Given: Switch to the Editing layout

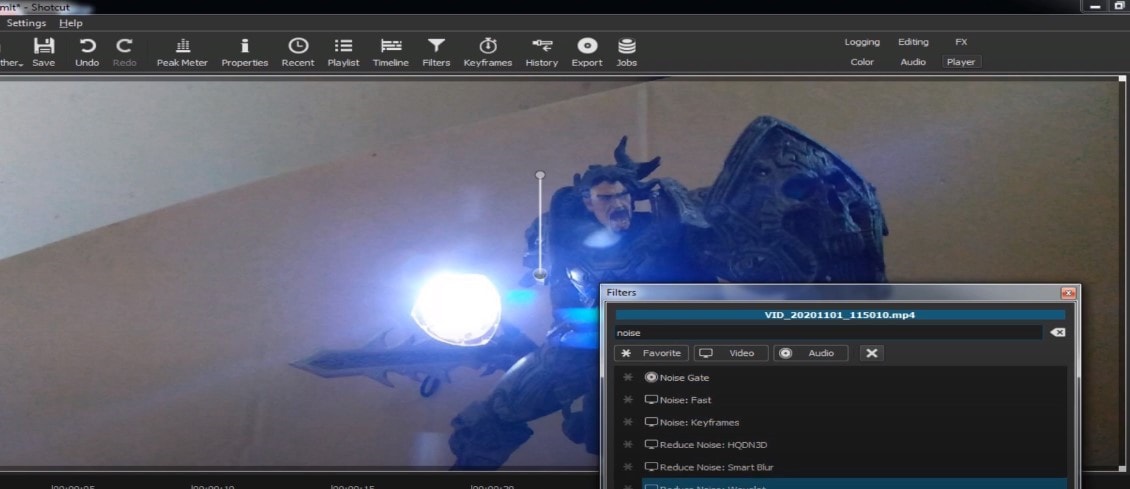Looking at the screenshot, I should (913, 42).
